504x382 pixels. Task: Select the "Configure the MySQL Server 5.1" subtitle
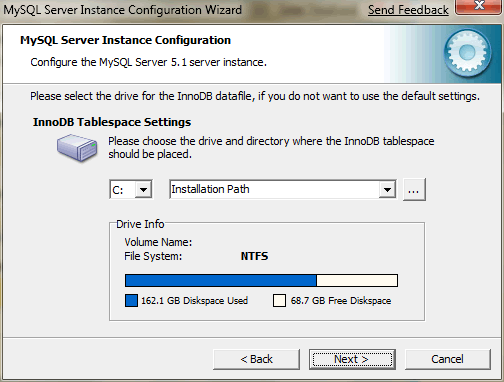click(x=149, y=62)
